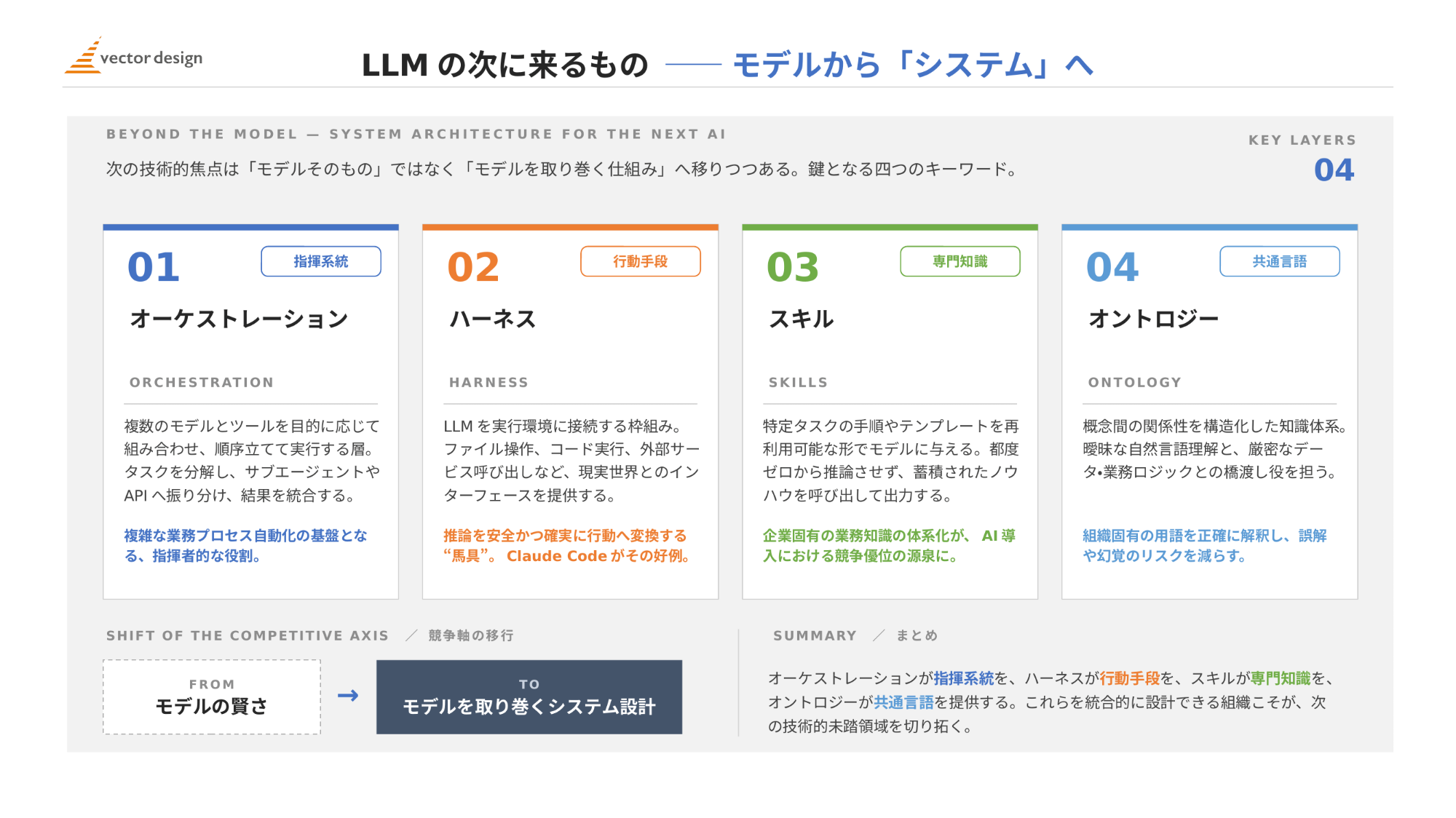Click the paragraph LLM を実行環境に接続する枠組み
1456x818 pixels.
tap(571, 461)
